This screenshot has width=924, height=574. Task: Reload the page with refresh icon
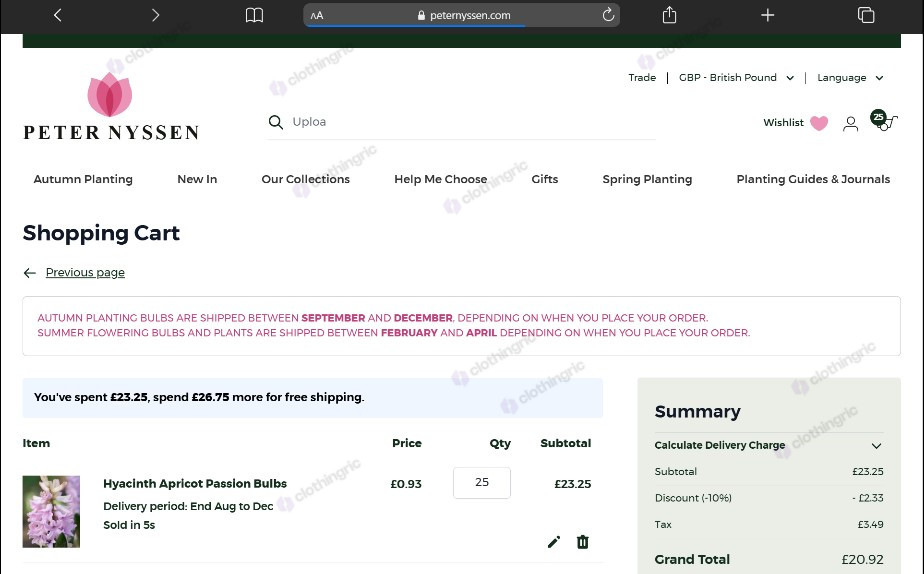tap(608, 15)
